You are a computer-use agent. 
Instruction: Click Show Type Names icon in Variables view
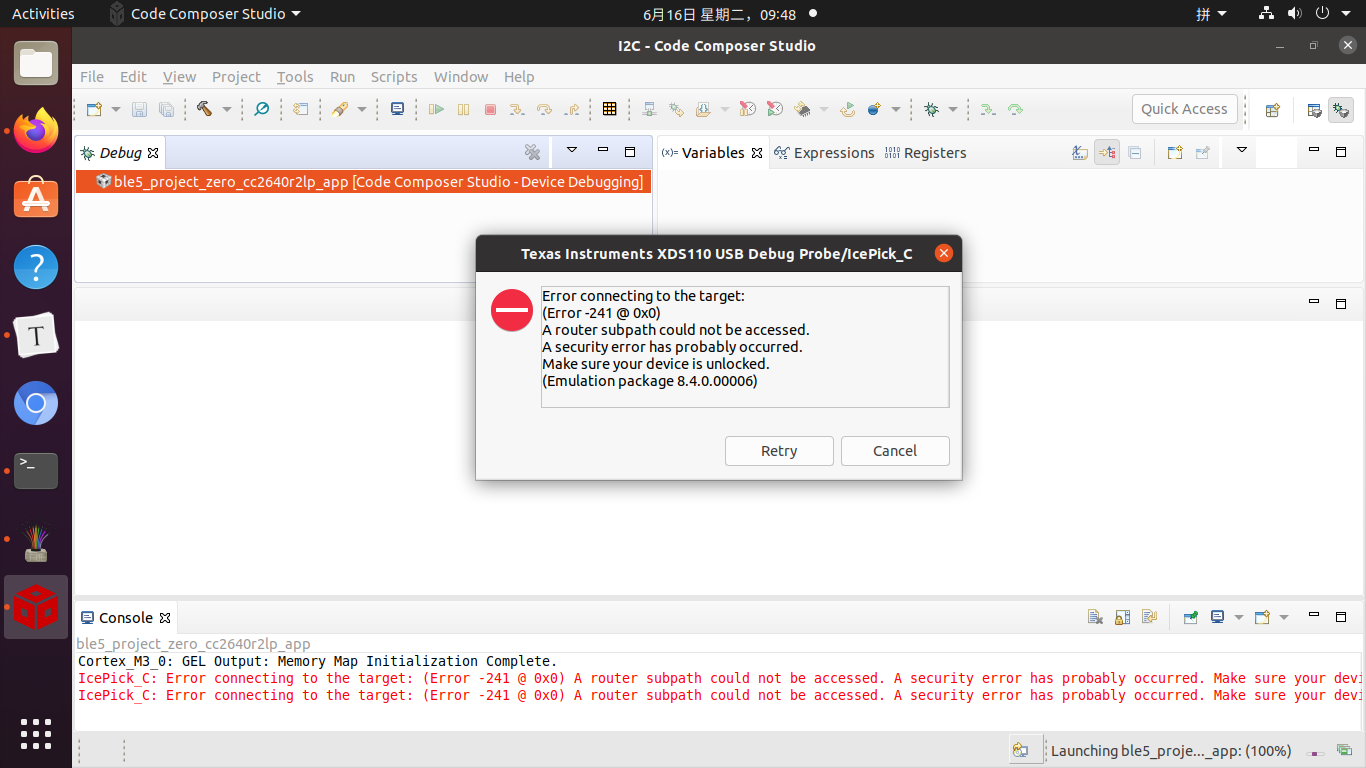[x=1079, y=153]
